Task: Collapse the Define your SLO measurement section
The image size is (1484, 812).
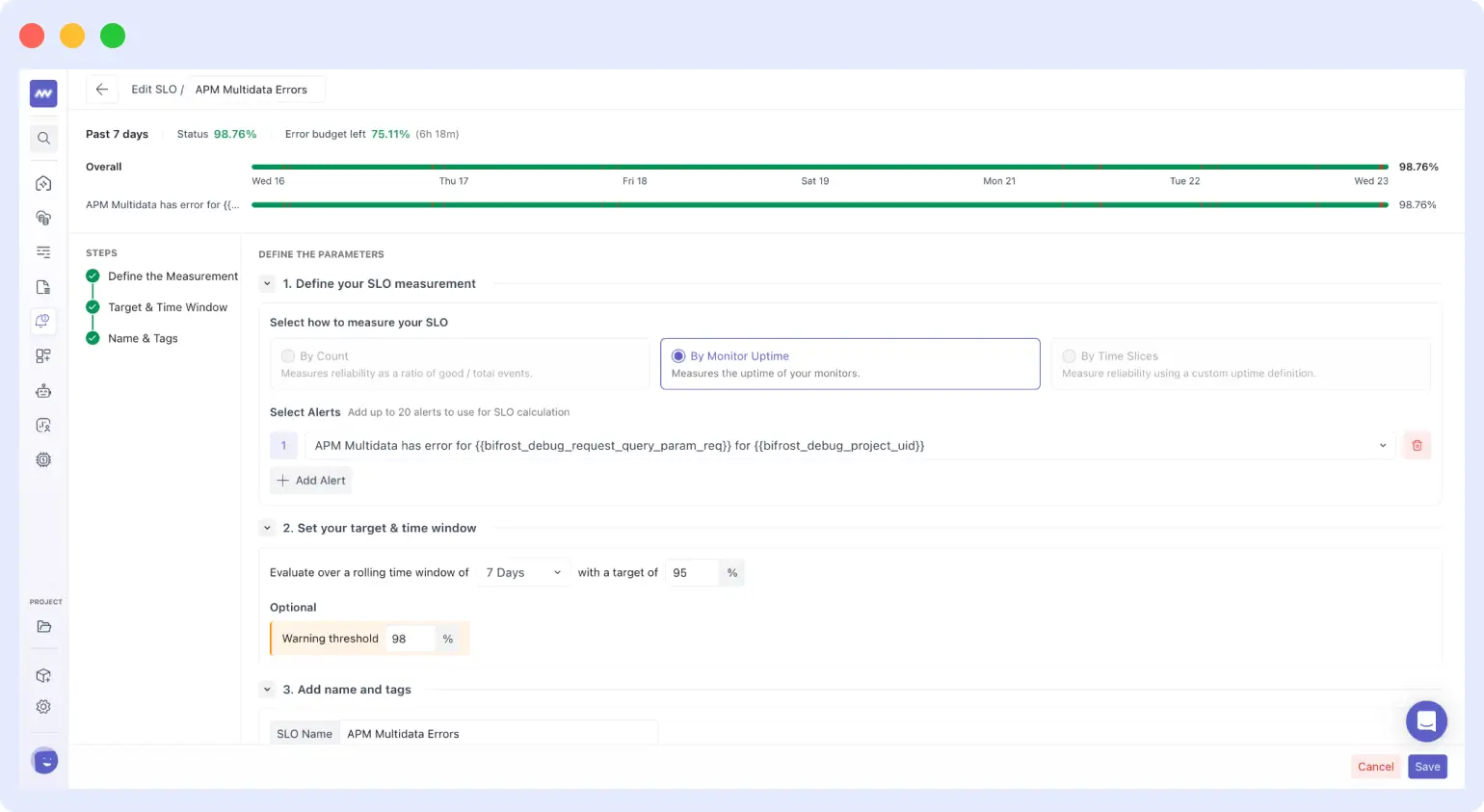Action: [x=267, y=284]
